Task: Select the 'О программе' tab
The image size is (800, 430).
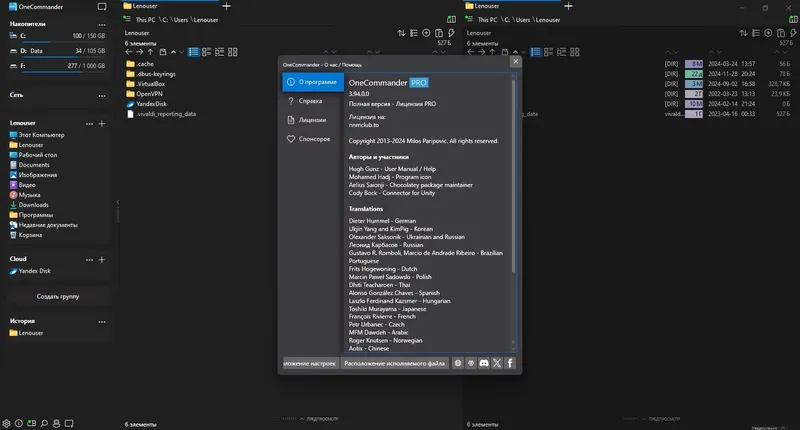Action: point(313,82)
